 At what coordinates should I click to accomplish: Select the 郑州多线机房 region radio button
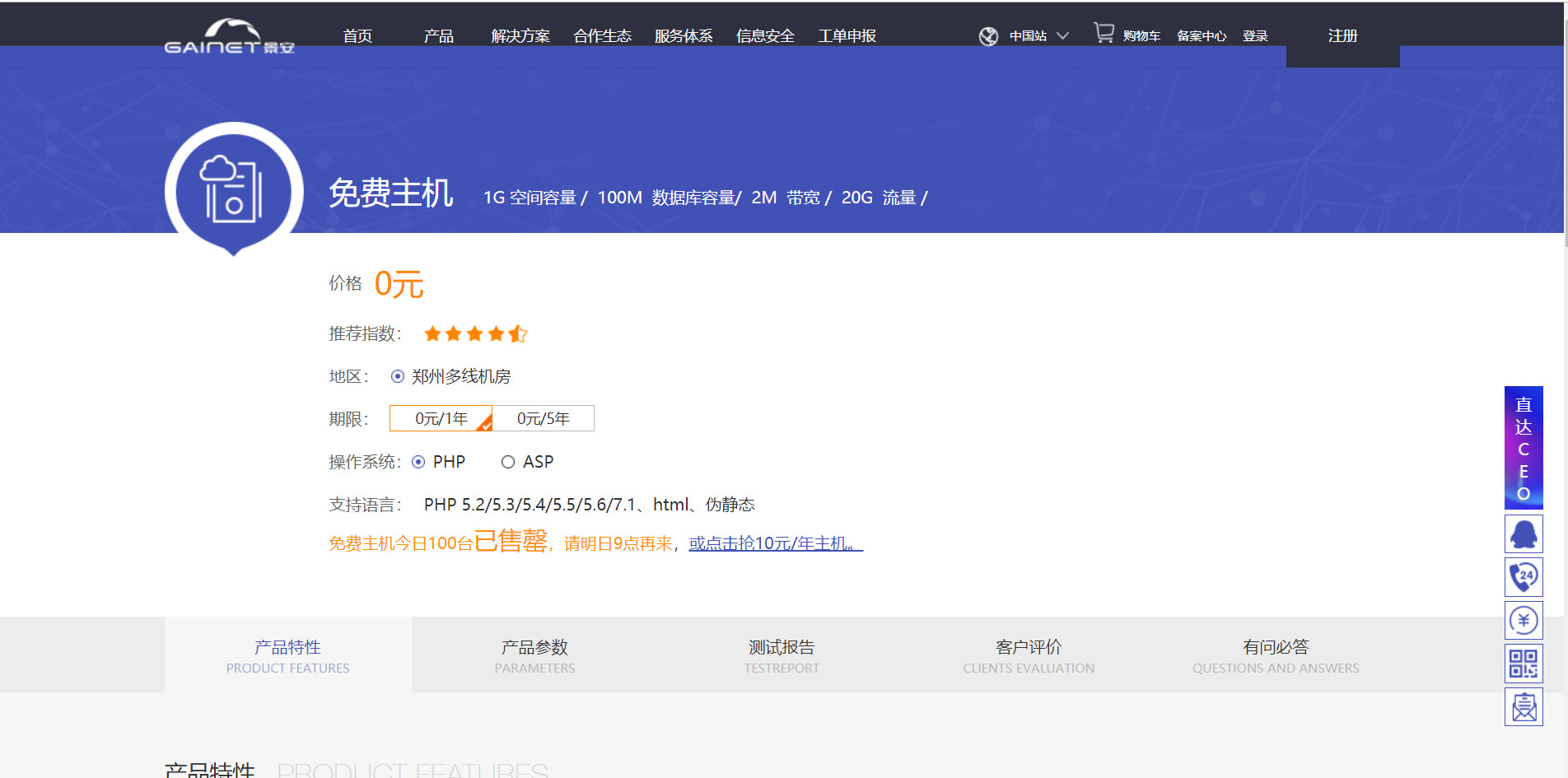pyautogui.click(x=398, y=376)
